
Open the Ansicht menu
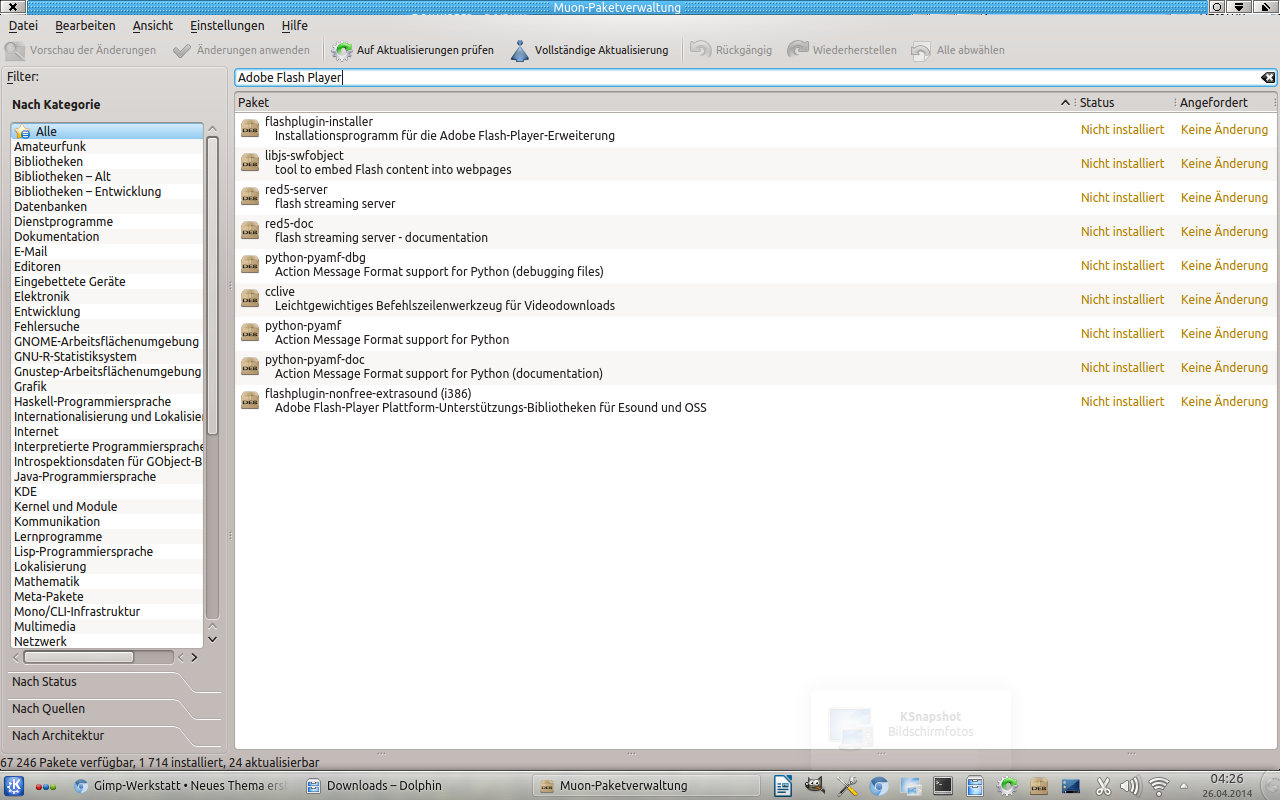(153, 25)
